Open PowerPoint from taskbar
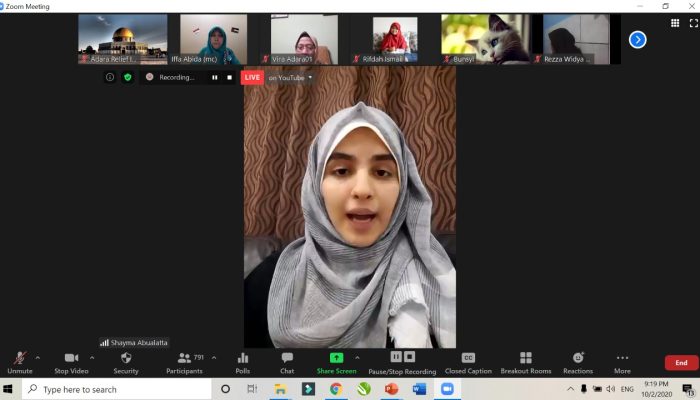Image resolution: width=700 pixels, height=400 pixels. (x=392, y=389)
